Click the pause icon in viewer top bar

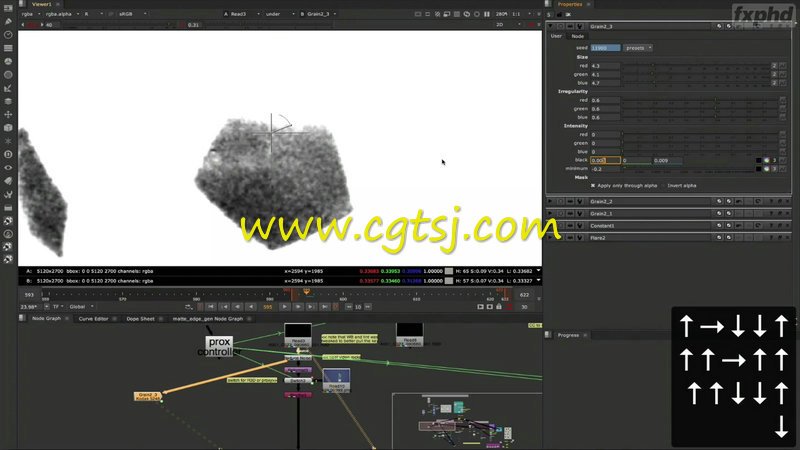487,14
